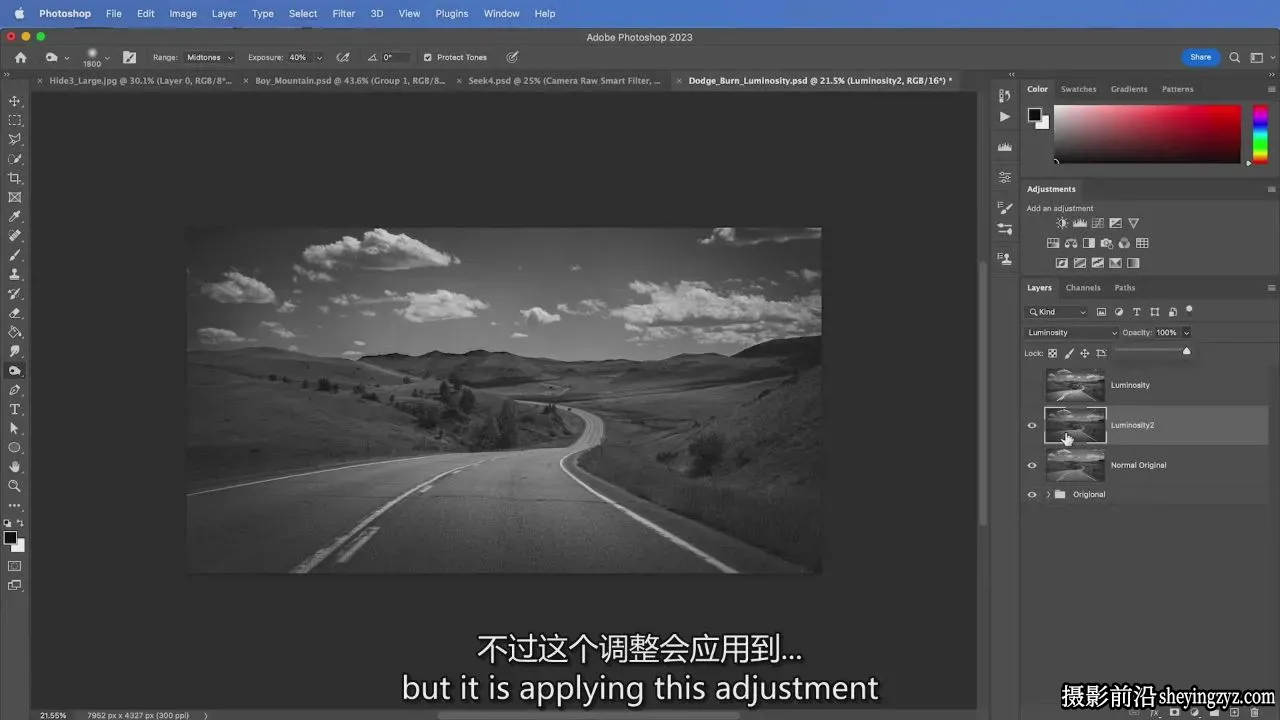Open the Luminosity blend mode dropdown
The height and width of the screenshot is (720, 1280).
click(x=1072, y=332)
